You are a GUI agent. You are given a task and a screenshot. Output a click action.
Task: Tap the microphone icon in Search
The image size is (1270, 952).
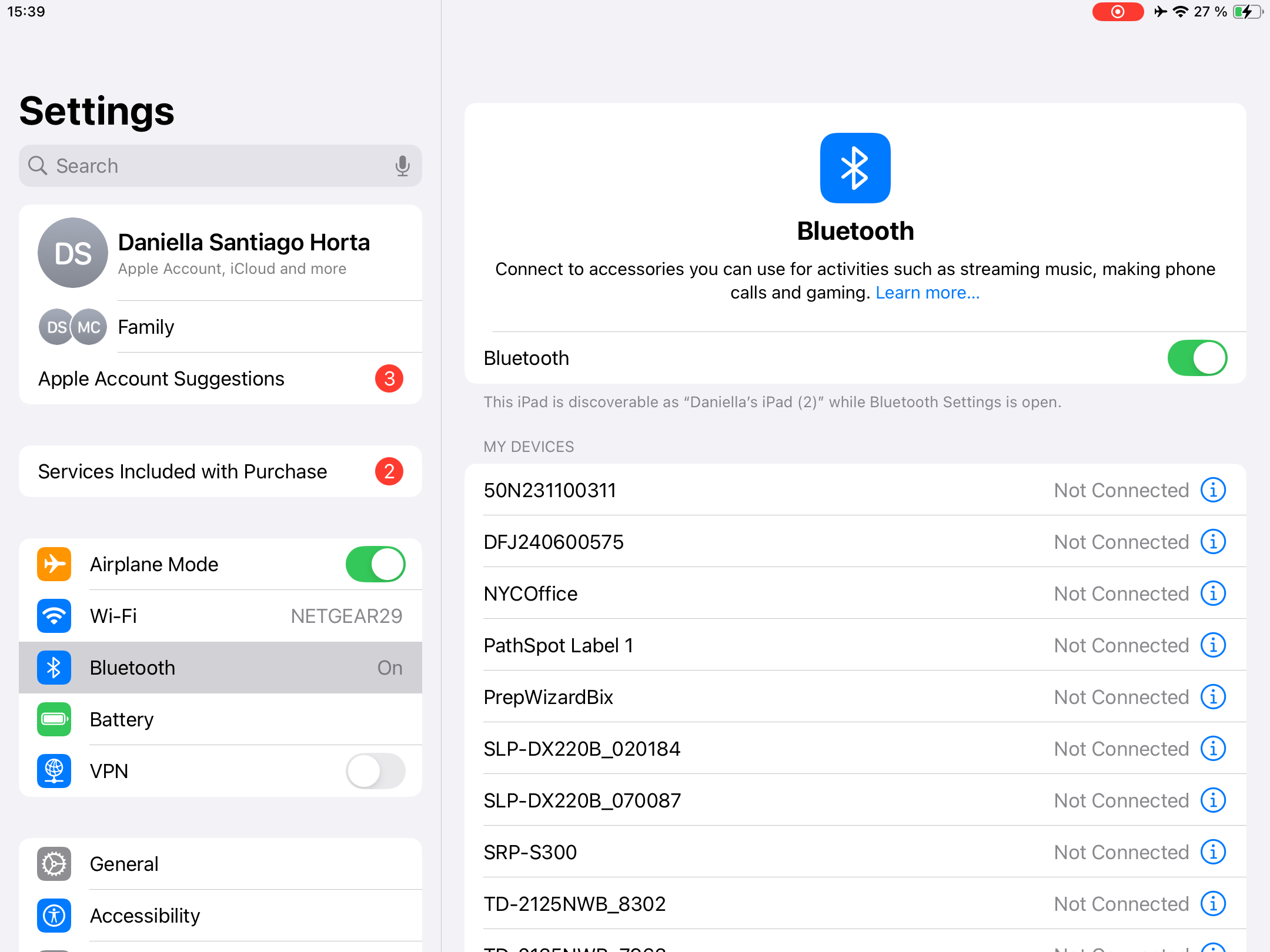(402, 166)
